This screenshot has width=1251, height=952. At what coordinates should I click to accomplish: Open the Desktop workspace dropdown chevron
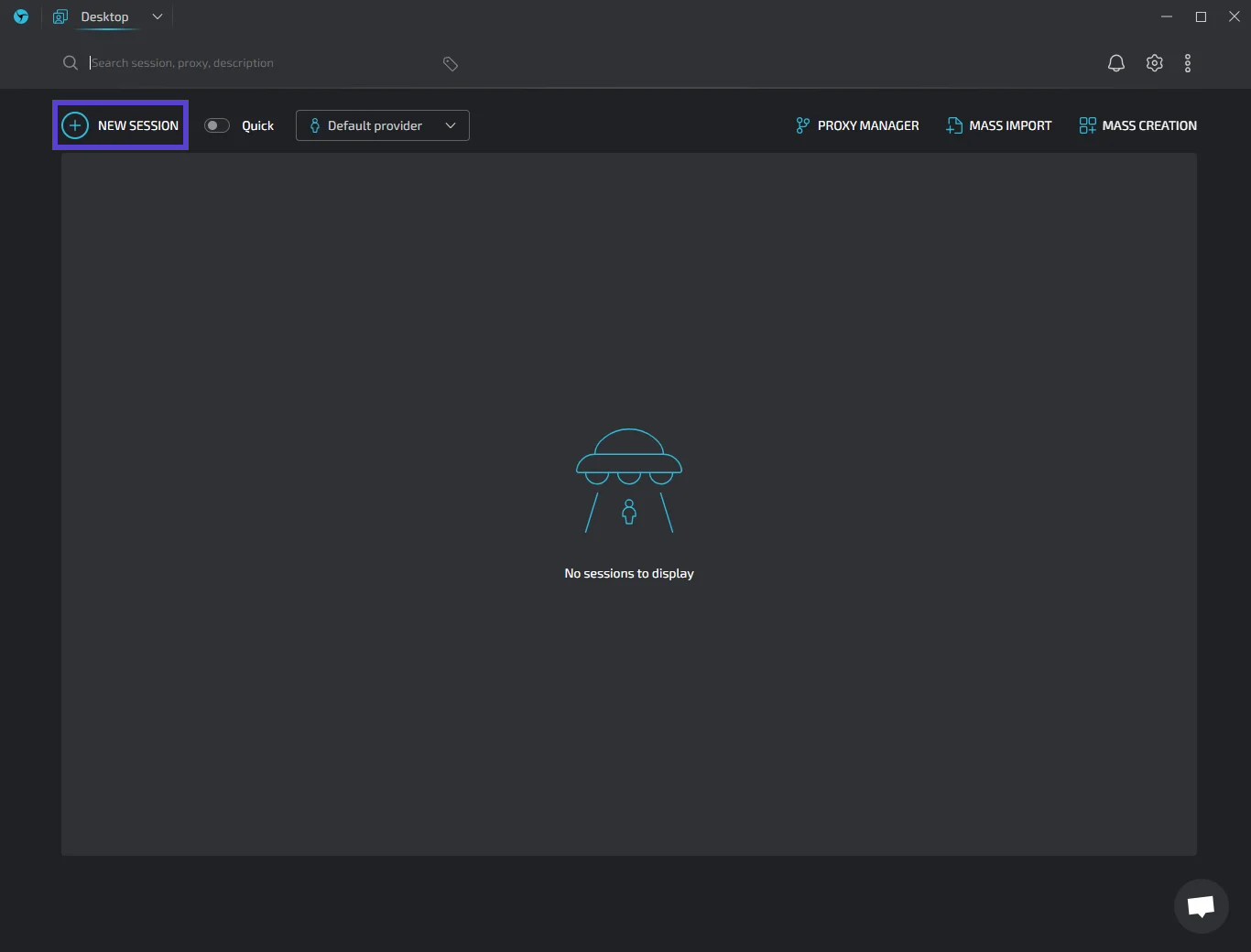158,16
